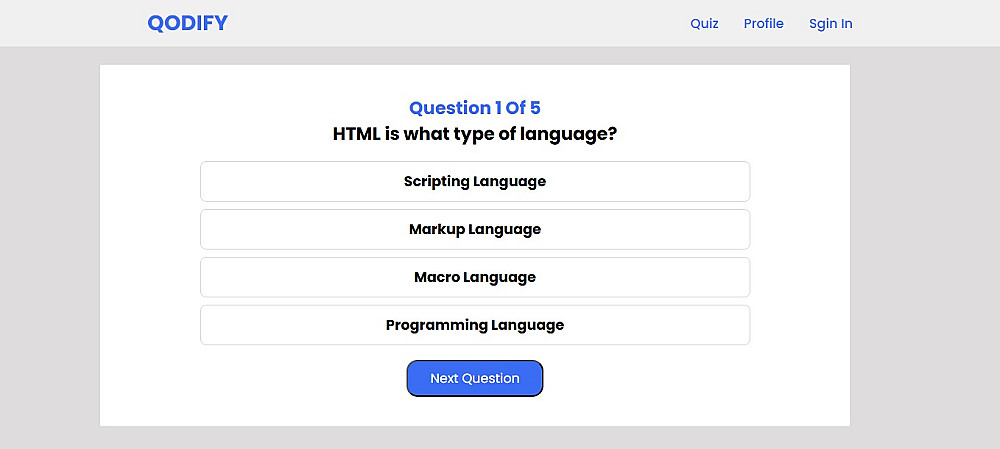Open the Quiz page from navigation
The image size is (1000, 449).
pyautogui.click(x=704, y=23)
